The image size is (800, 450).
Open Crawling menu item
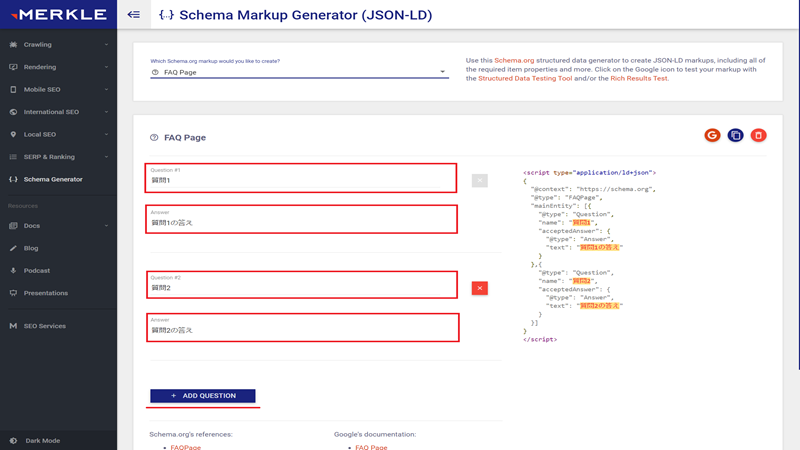tap(58, 44)
